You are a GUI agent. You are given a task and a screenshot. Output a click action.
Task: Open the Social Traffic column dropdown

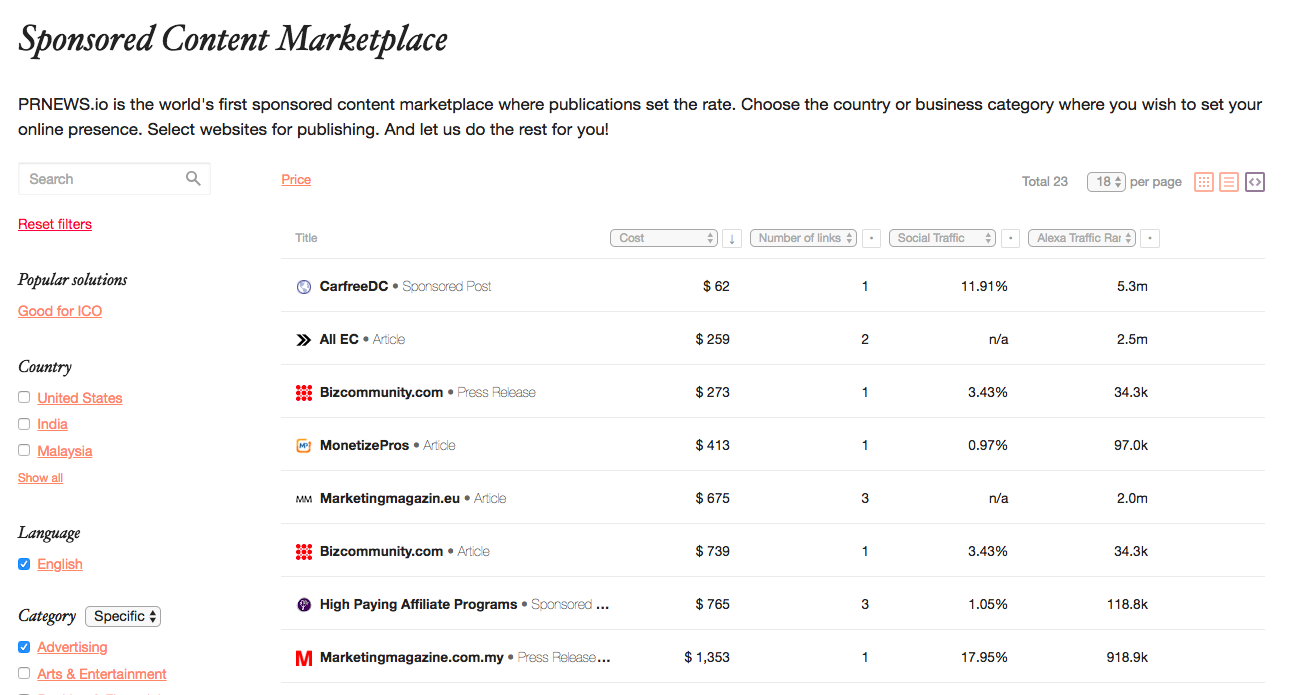click(x=943, y=238)
